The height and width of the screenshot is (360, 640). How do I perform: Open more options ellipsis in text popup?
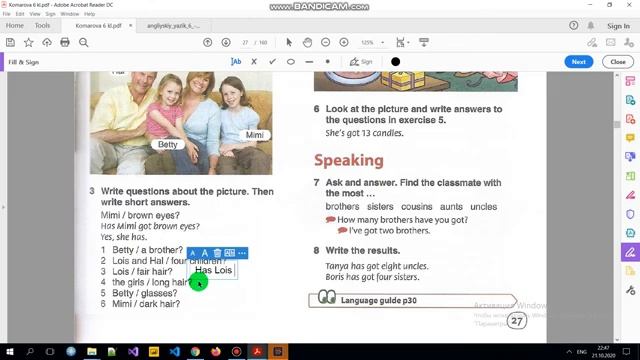point(242,253)
